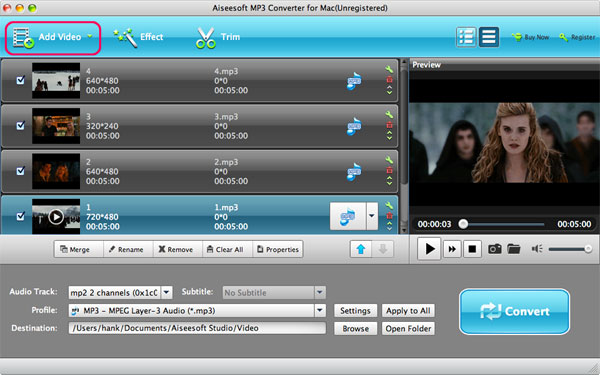Screen dimensions: 600x375
Task: Mute audio with the speaker icon
Action: coord(537,249)
